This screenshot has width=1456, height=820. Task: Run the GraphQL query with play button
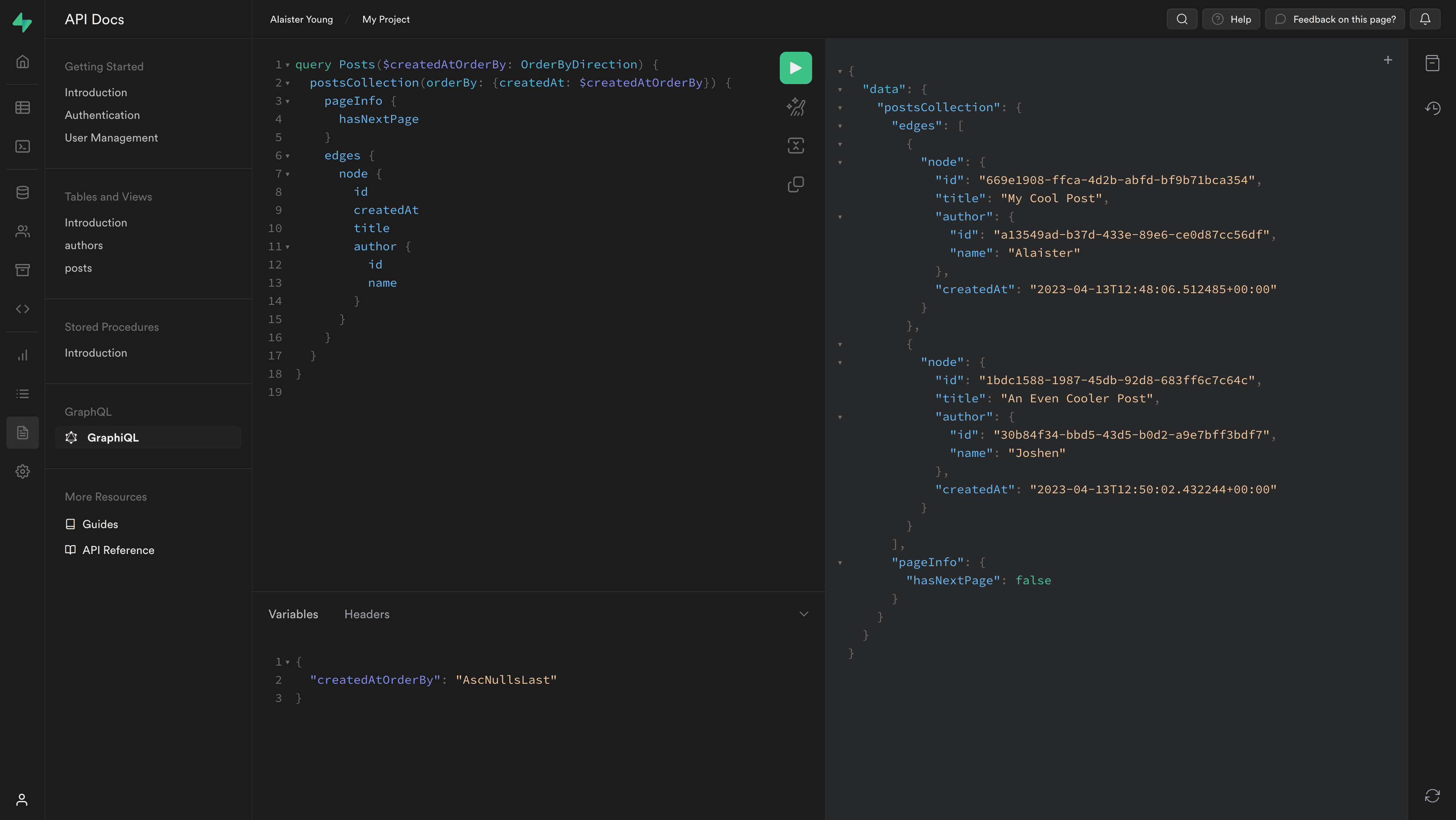coord(795,68)
